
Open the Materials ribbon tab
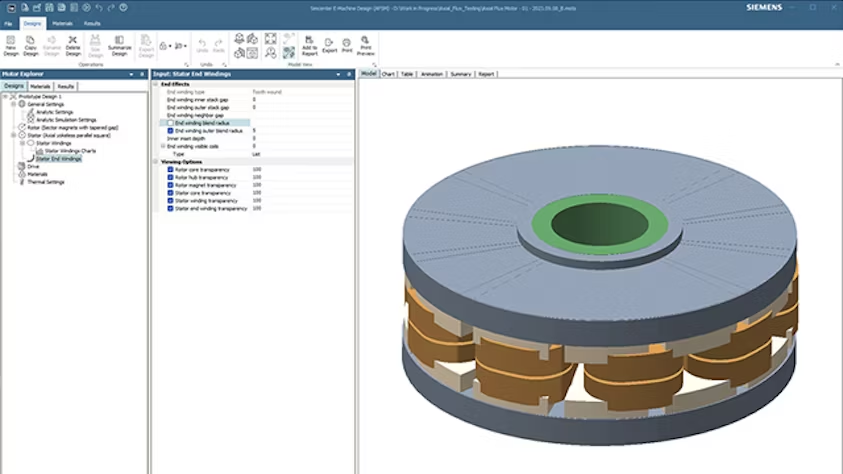pos(62,23)
